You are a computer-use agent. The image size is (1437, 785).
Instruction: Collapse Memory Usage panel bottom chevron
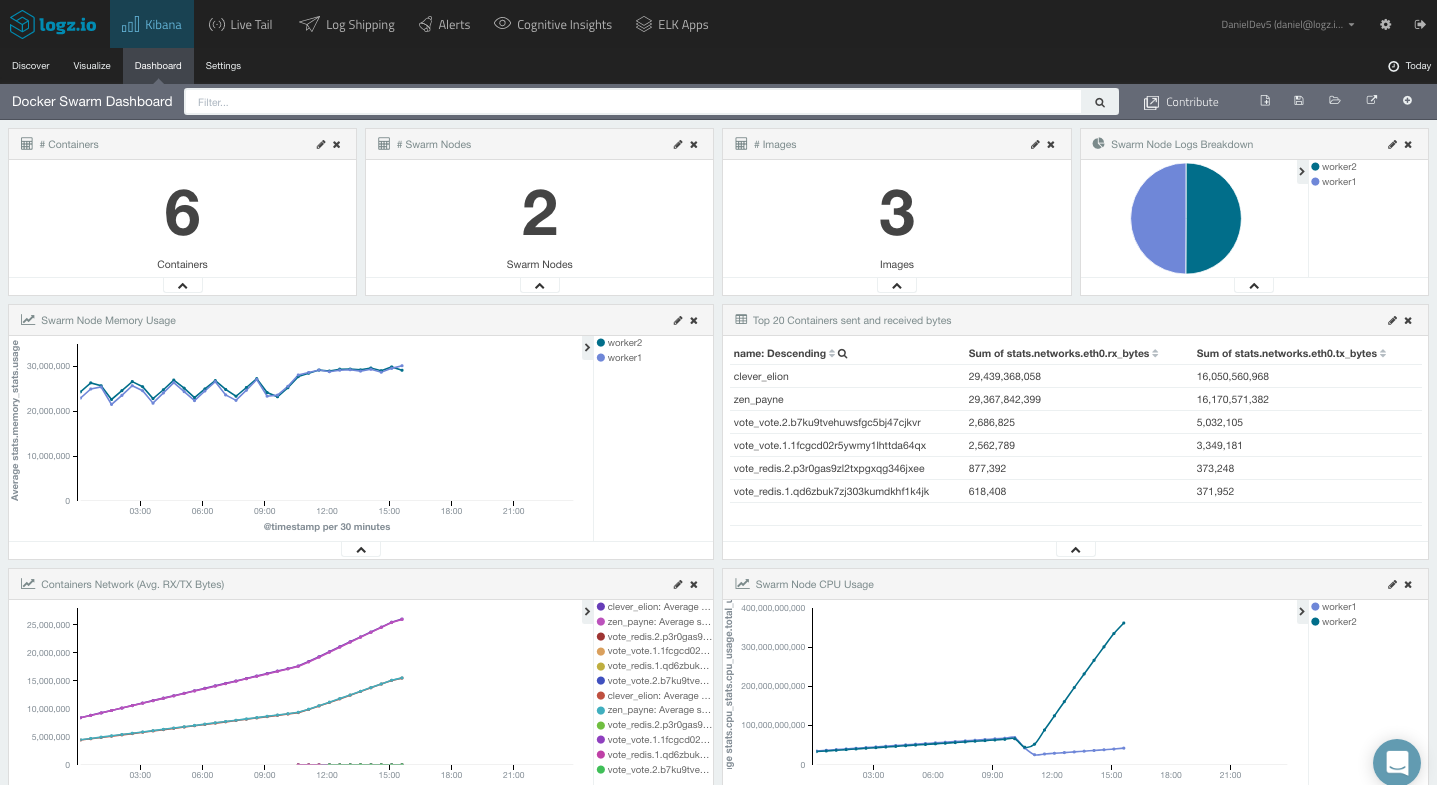point(361,550)
